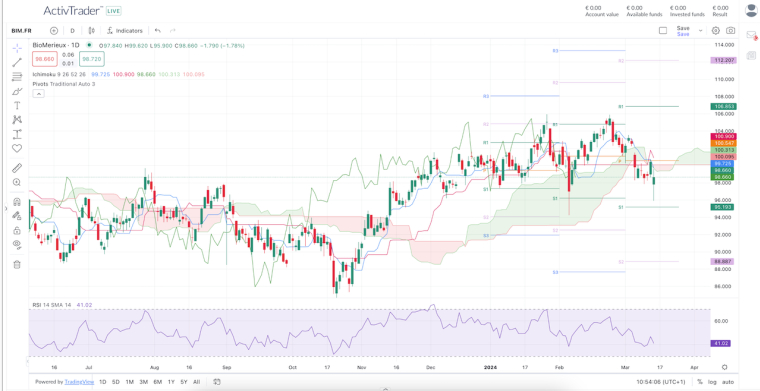Image resolution: width=760 pixels, height=391 pixels.
Task: Open the D interval dropdown
Action: pos(72,31)
